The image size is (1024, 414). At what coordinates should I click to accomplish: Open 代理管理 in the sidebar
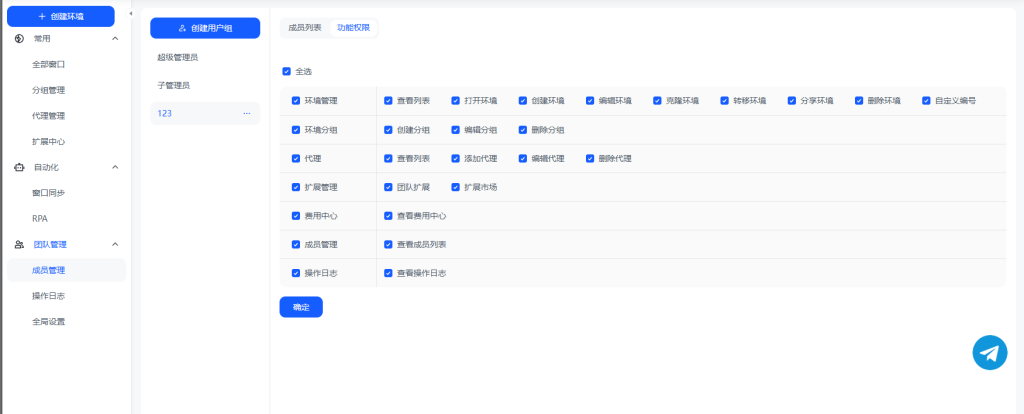(x=48, y=116)
